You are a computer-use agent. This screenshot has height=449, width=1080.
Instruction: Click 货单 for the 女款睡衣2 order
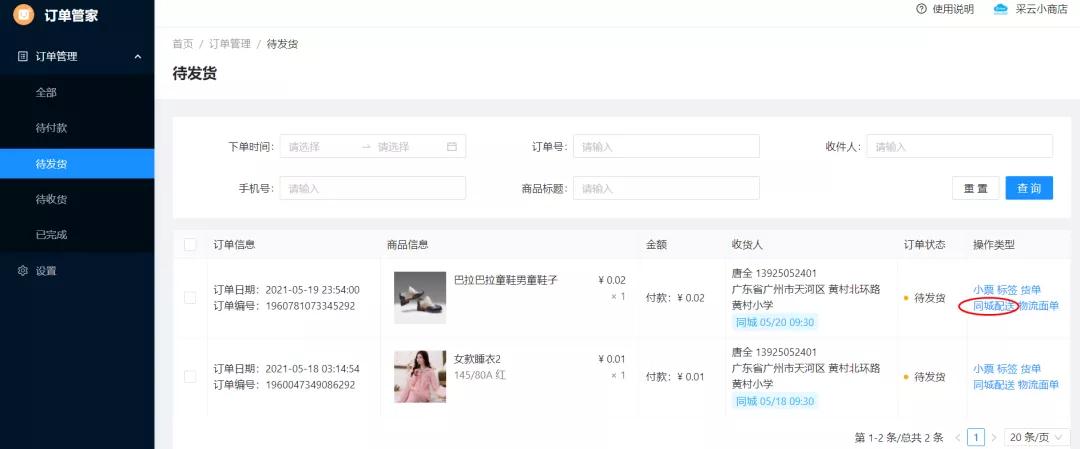[1030, 368]
